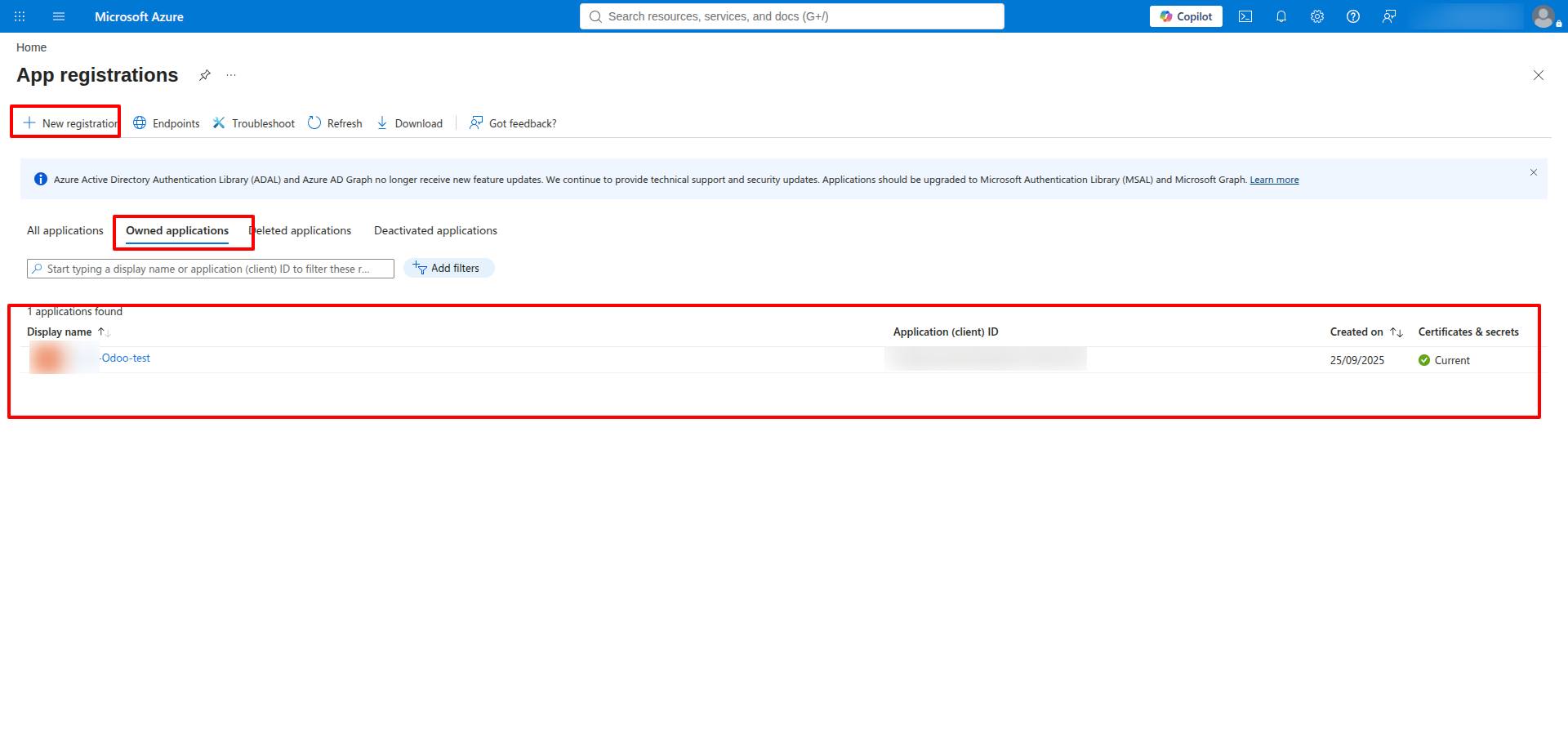Screen dimensions: 1568x730
Task: Click the '1 applications found' text
Action: [x=74, y=312]
